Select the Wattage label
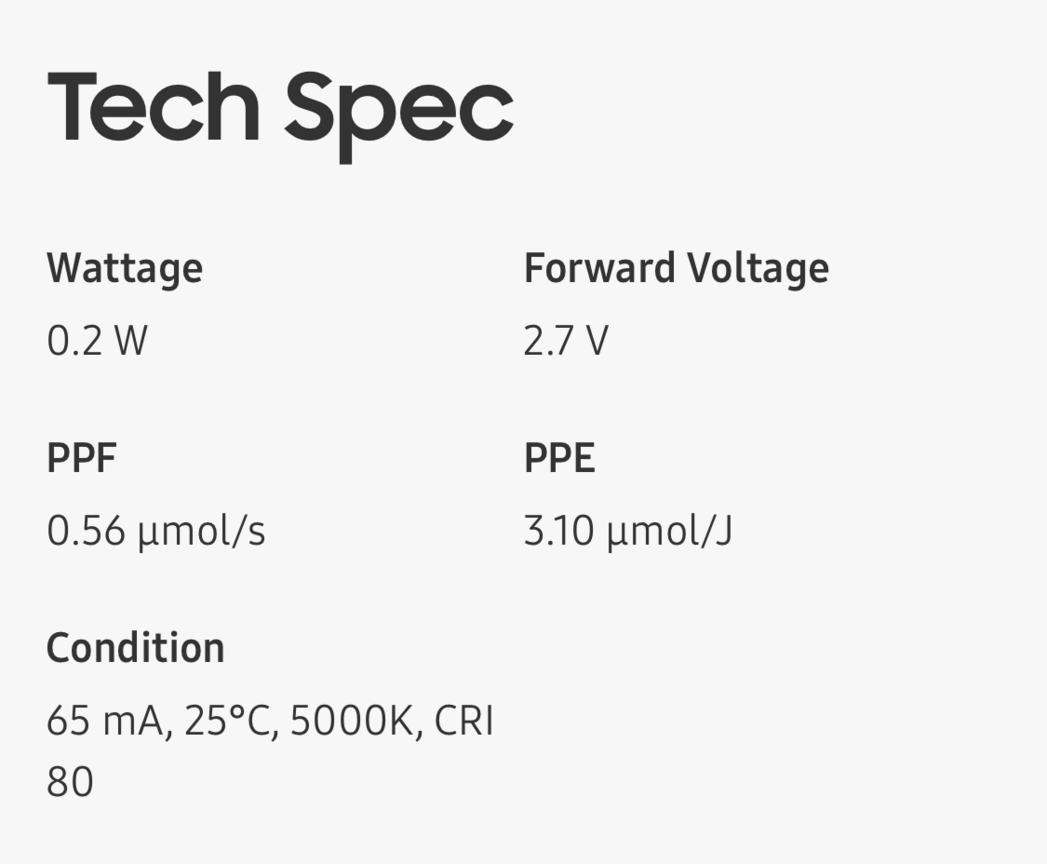This screenshot has height=864, width=1047. click(x=125, y=268)
